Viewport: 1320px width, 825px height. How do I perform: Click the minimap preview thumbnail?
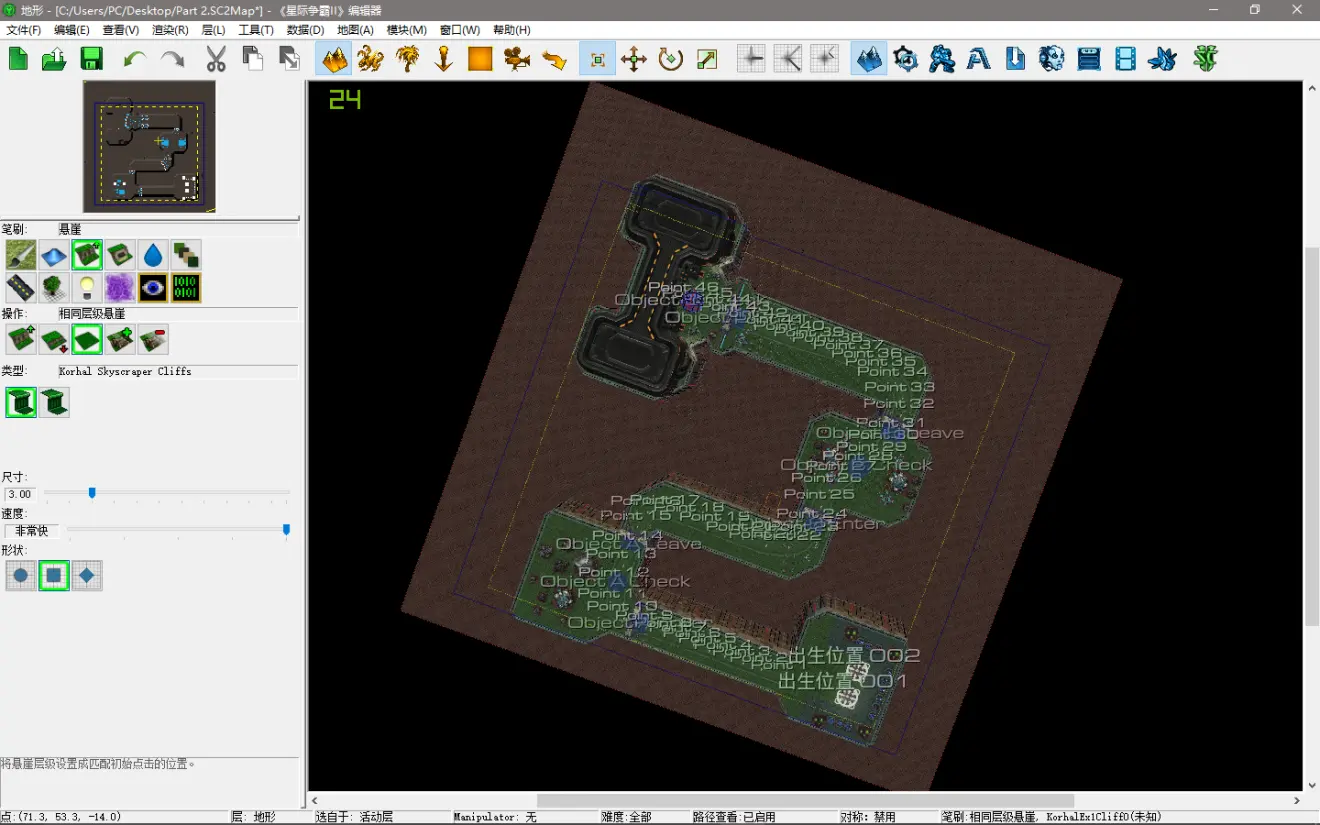pyautogui.click(x=149, y=146)
